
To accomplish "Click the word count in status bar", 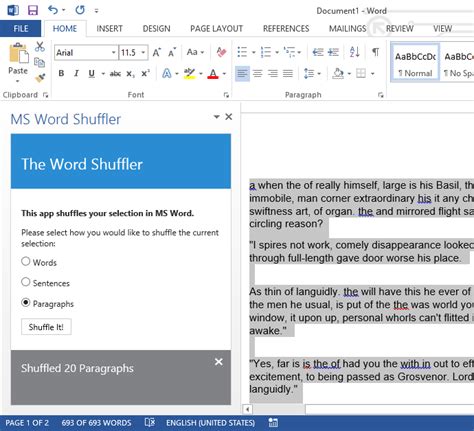I will 96,423.
